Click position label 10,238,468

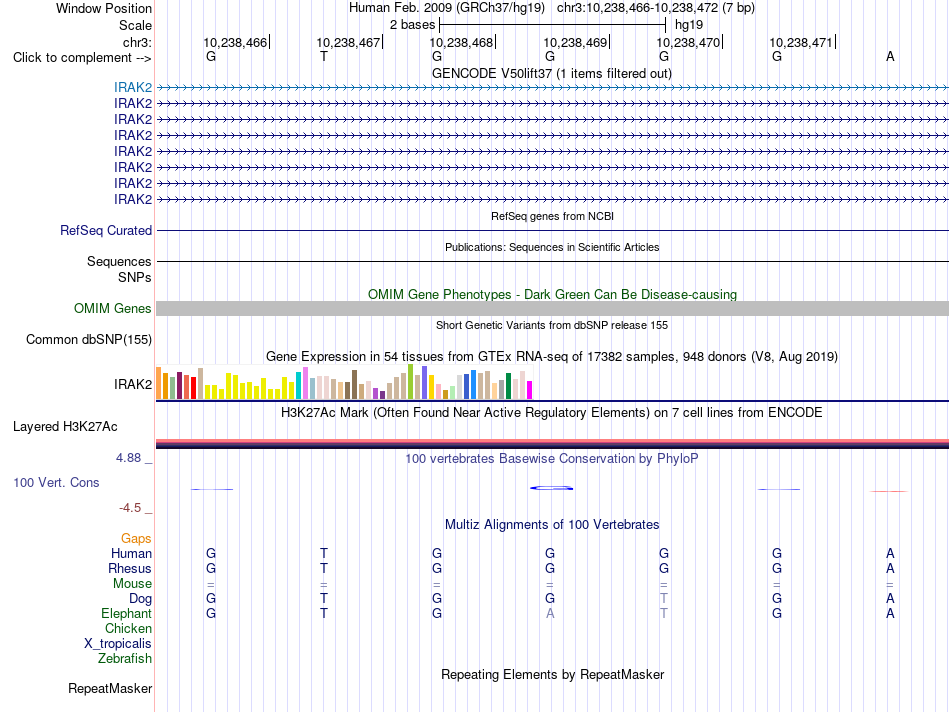tap(462, 42)
